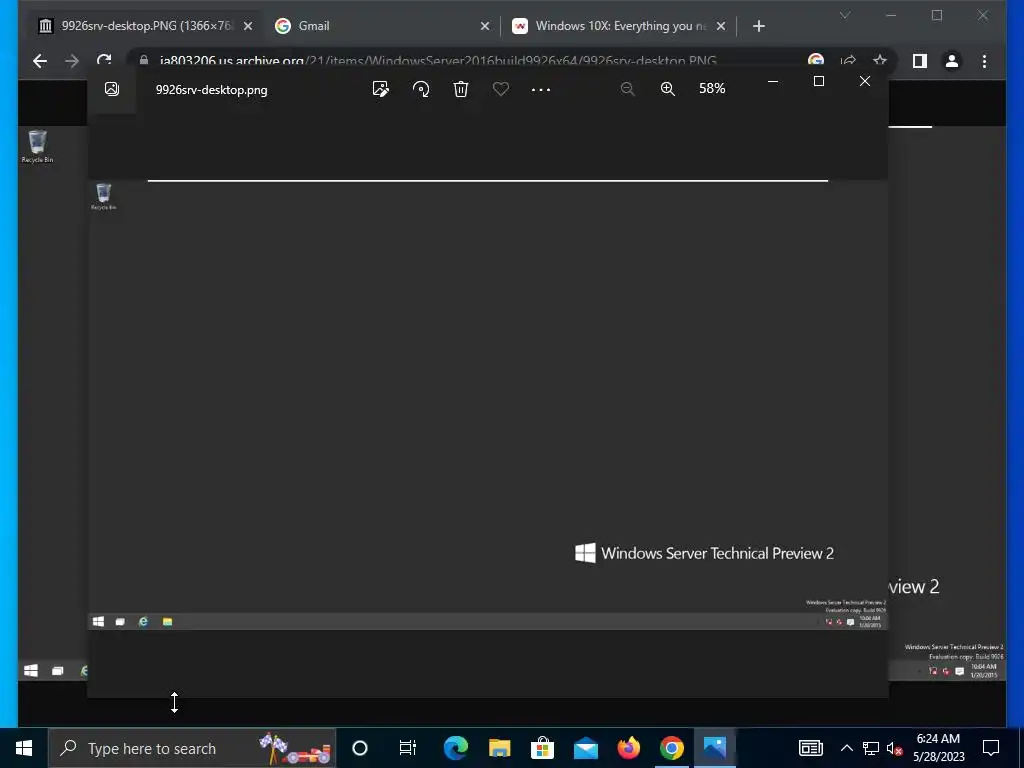Viewport: 1024px width, 768px height.
Task: Click the 58% zoom level value
Action: 712,88
